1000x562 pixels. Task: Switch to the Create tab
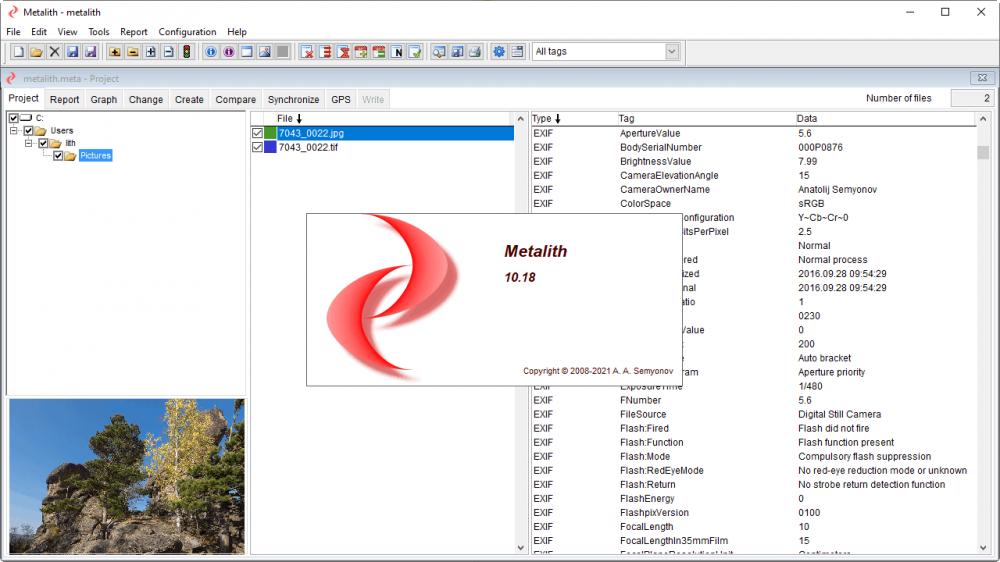189,100
